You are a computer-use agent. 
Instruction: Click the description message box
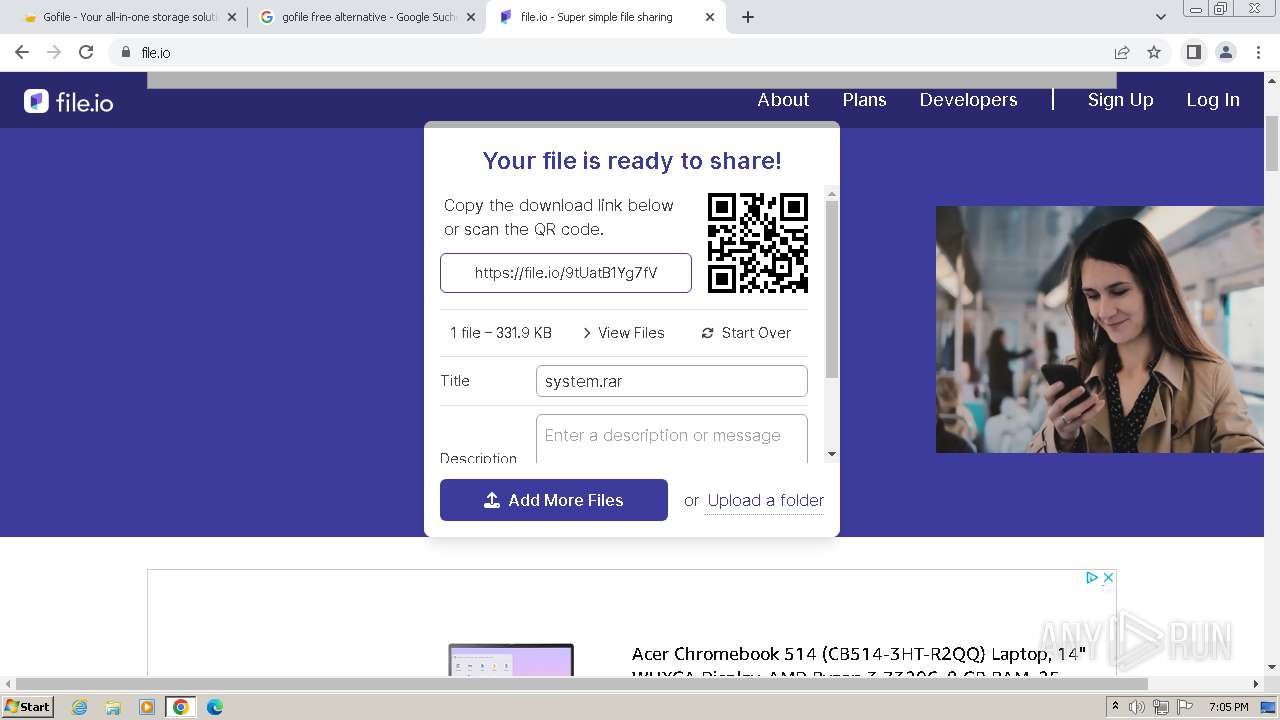(x=672, y=439)
